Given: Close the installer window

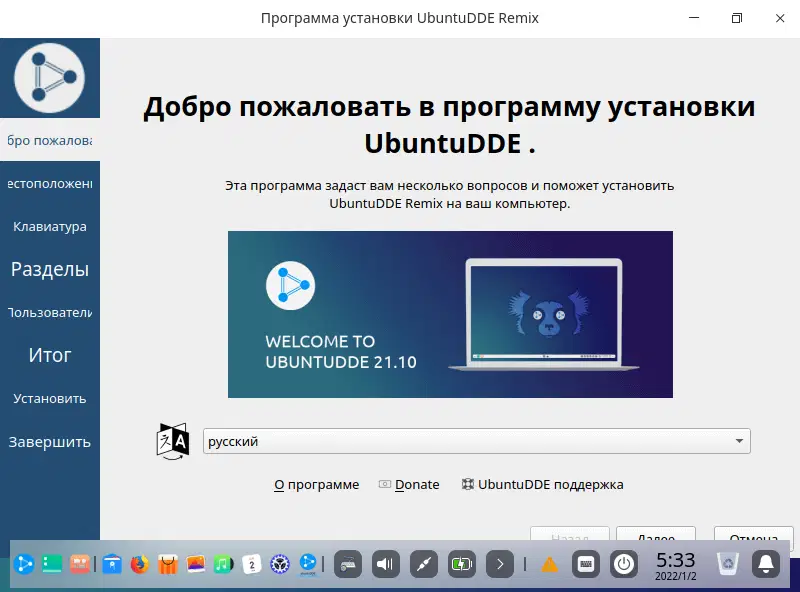Looking at the screenshot, I should tap(780, 18).
